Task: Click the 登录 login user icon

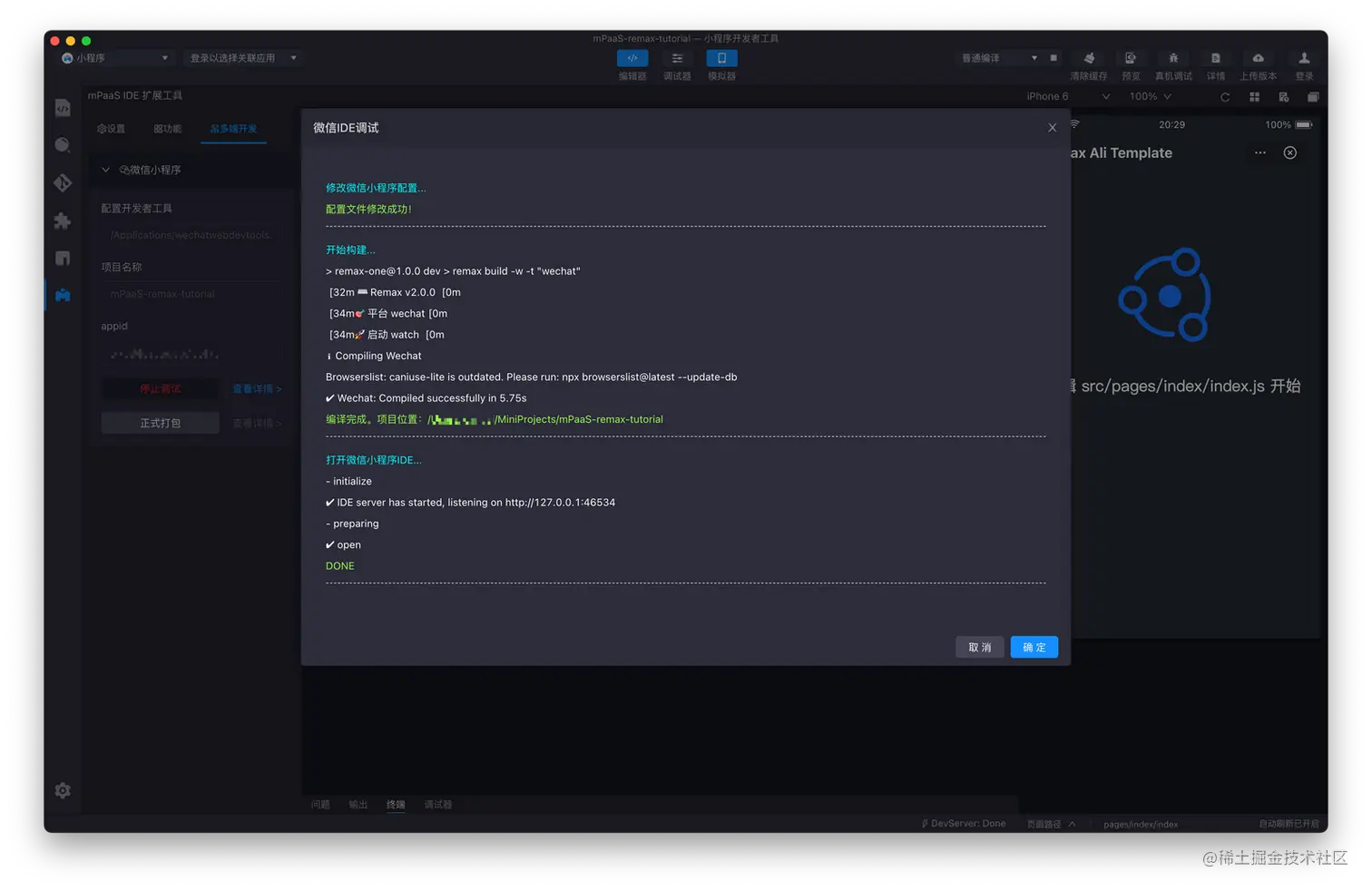Action: click(x=1304, y=58)
